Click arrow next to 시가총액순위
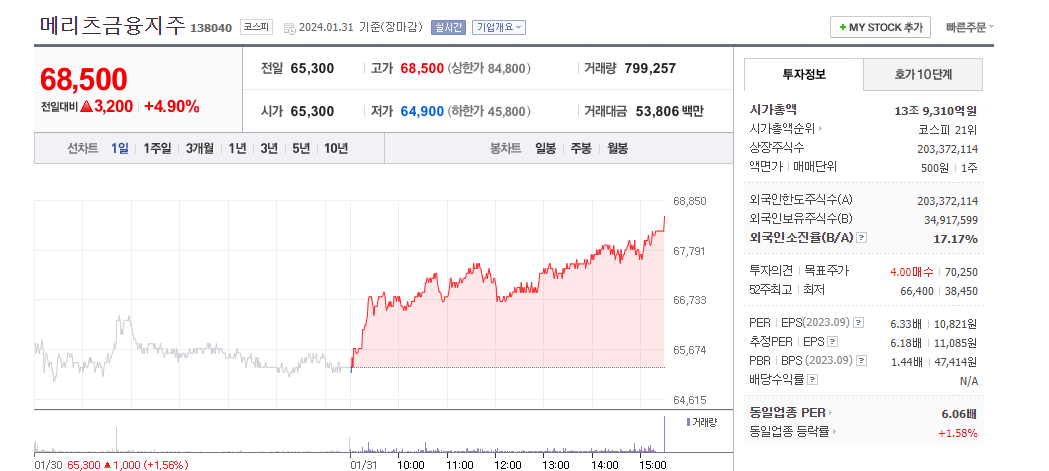 tap(821, 128)
